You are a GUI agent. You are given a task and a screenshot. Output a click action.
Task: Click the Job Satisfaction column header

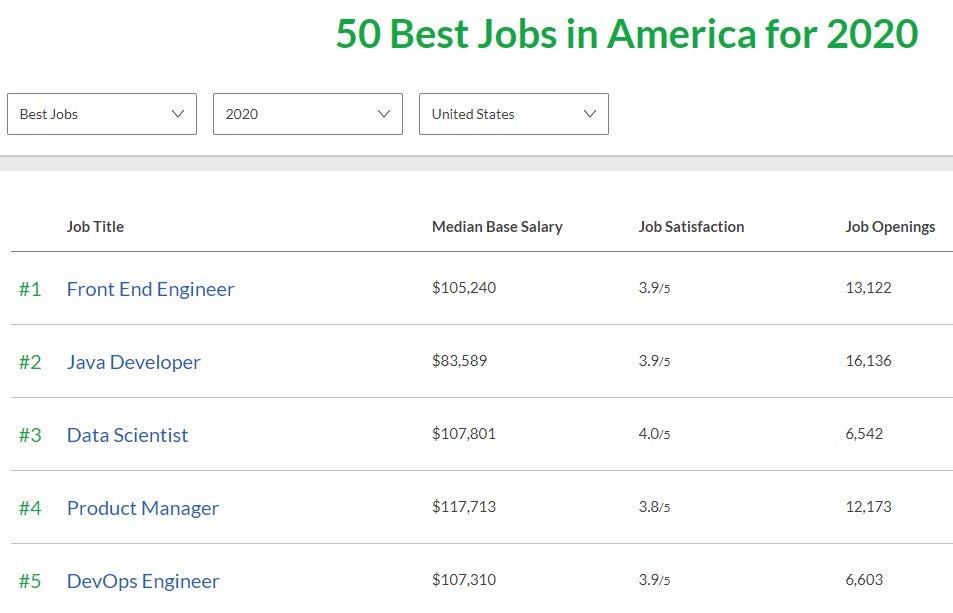click(x=691, y=227)
